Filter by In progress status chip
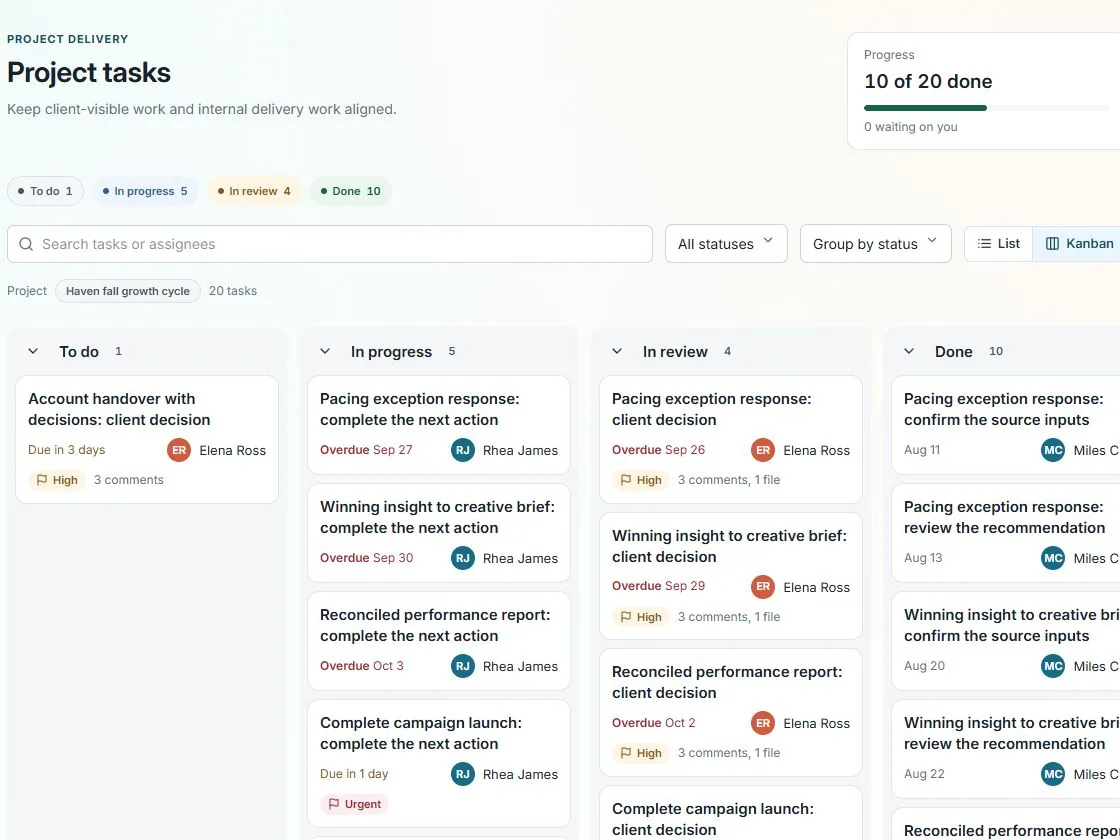Viewport: 1120px width, 840px height. [145, 191]
